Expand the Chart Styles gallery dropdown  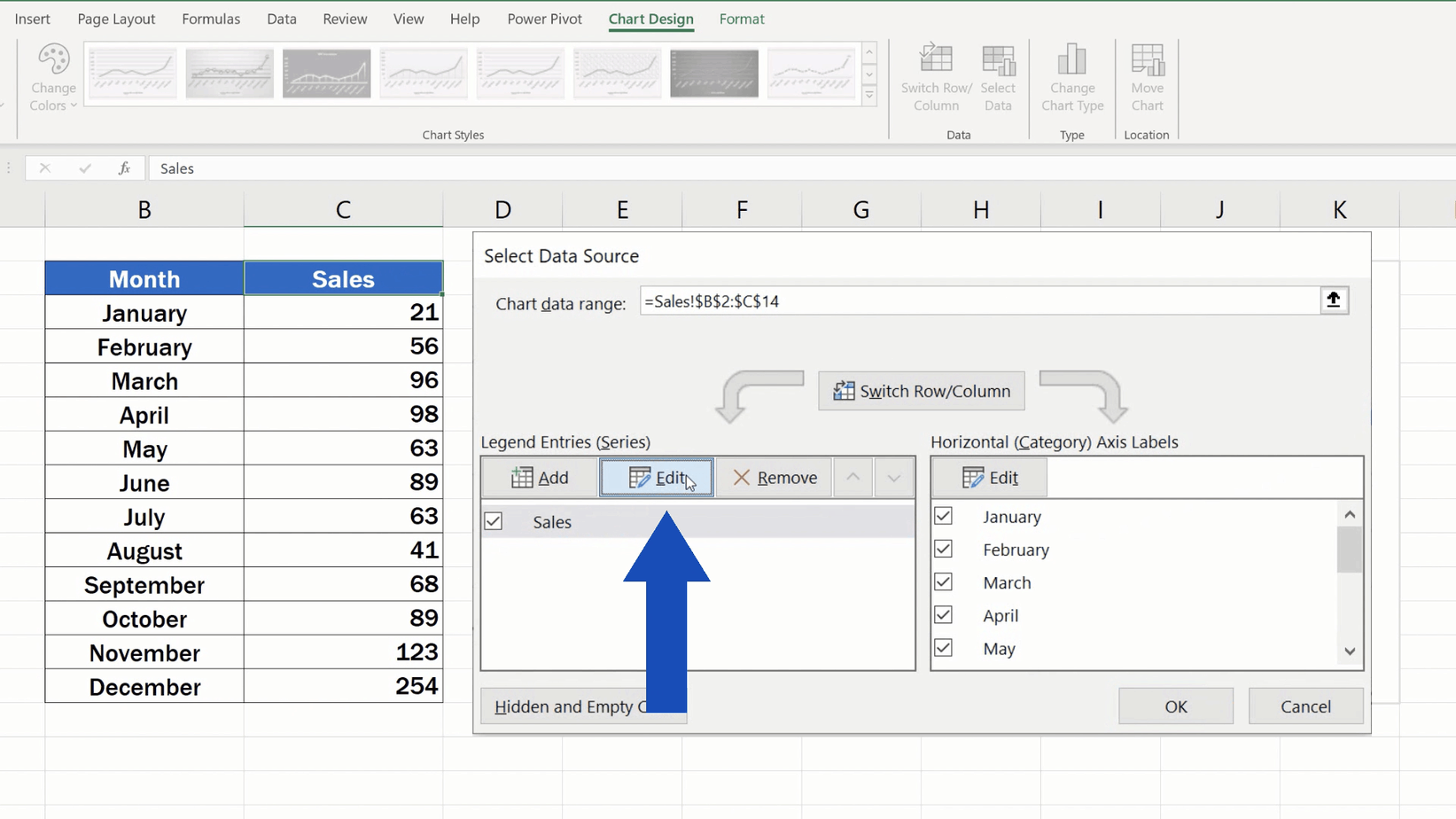pyautogui.click(x=868, y=95)
